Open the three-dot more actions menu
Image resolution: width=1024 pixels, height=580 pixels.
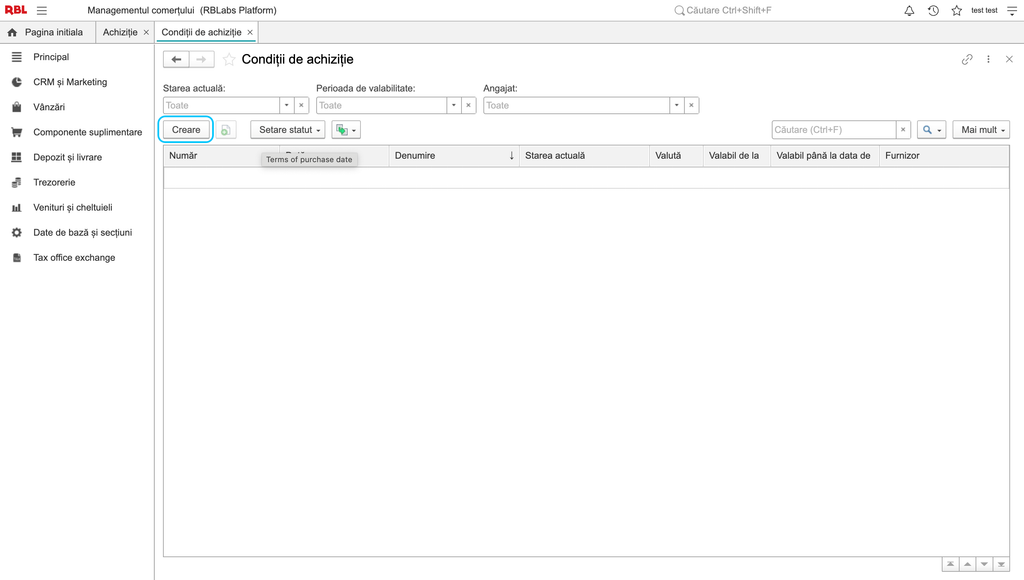coord(988,59)
